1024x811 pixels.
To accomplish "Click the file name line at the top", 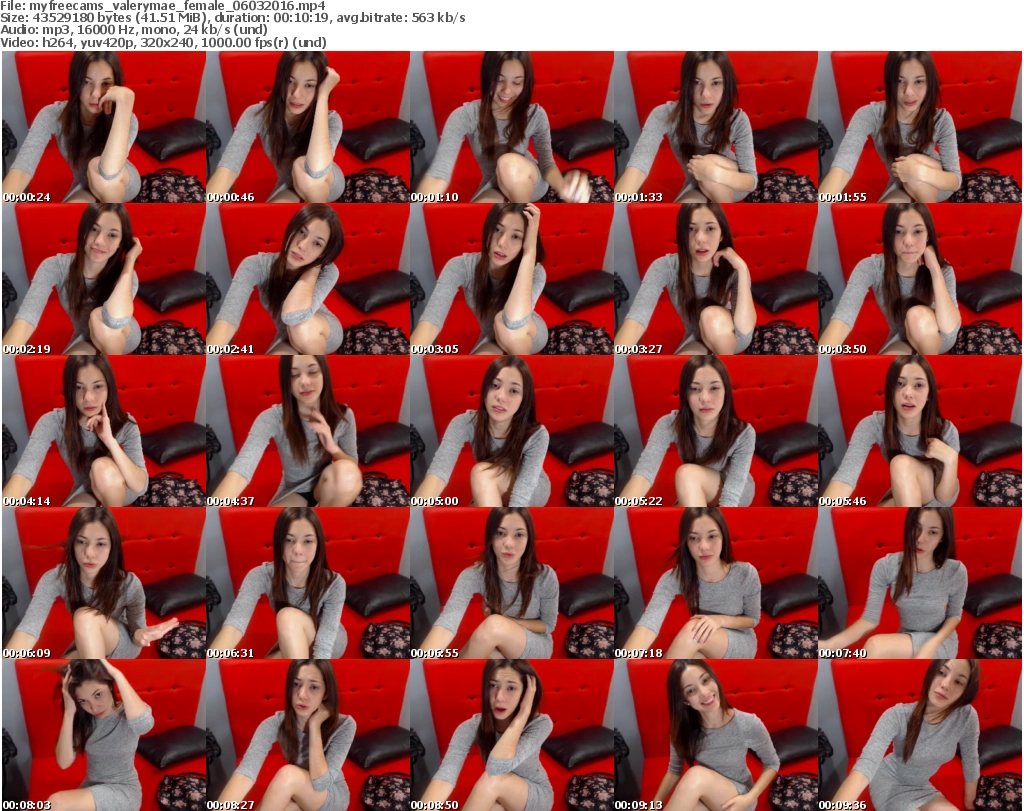I will (x=163, y=6).
